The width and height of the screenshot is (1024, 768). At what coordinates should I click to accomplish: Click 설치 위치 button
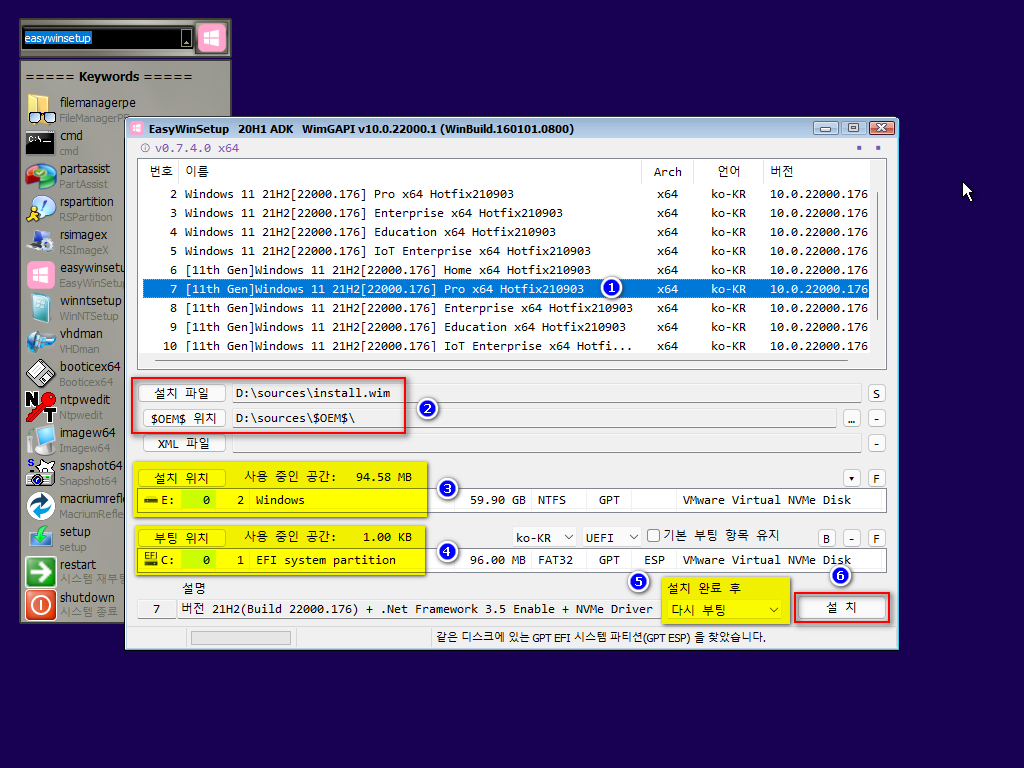point(182,478)
